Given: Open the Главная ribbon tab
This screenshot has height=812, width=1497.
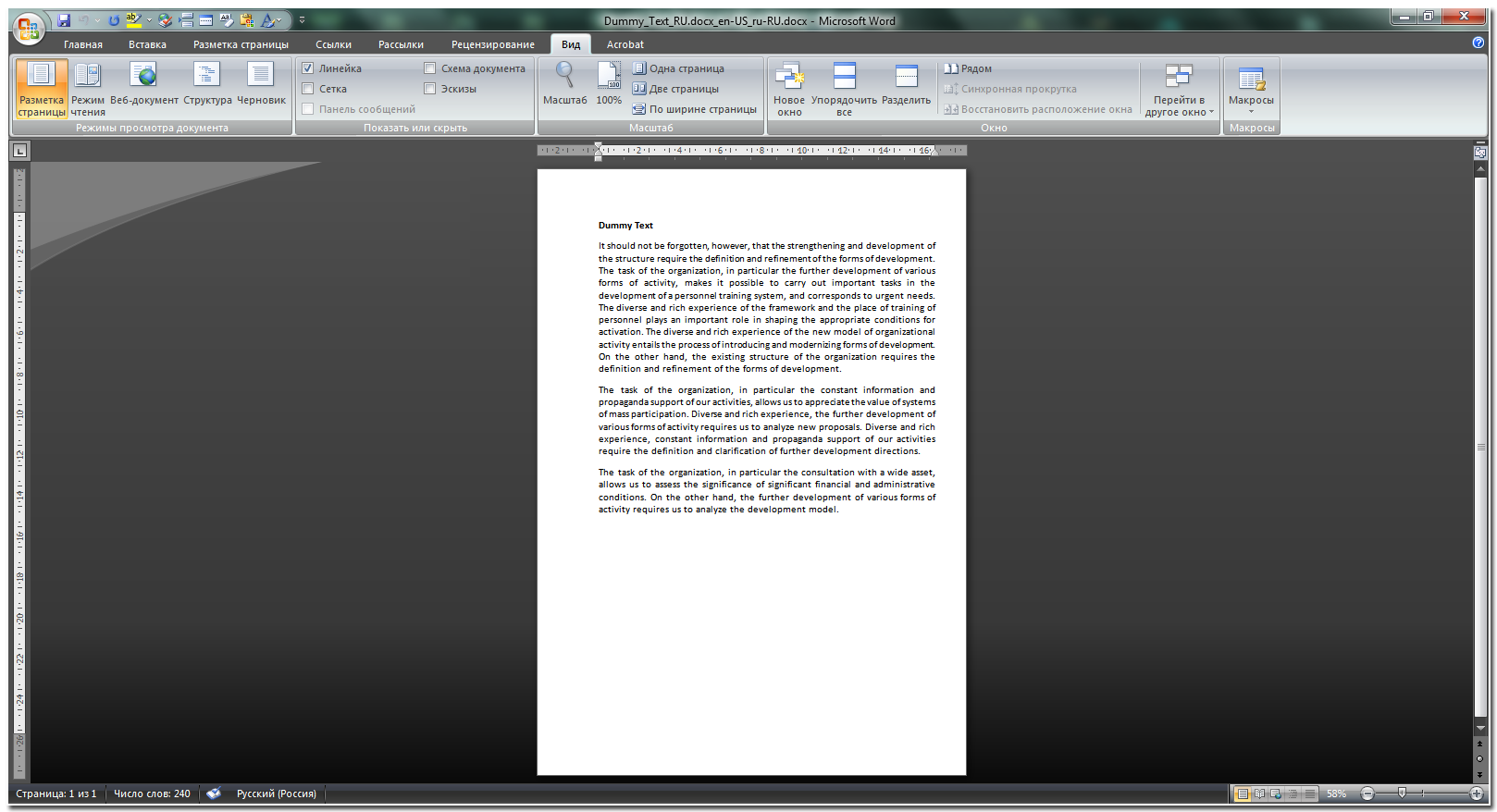Looking at the screenshot, I should tap(83, 44).
